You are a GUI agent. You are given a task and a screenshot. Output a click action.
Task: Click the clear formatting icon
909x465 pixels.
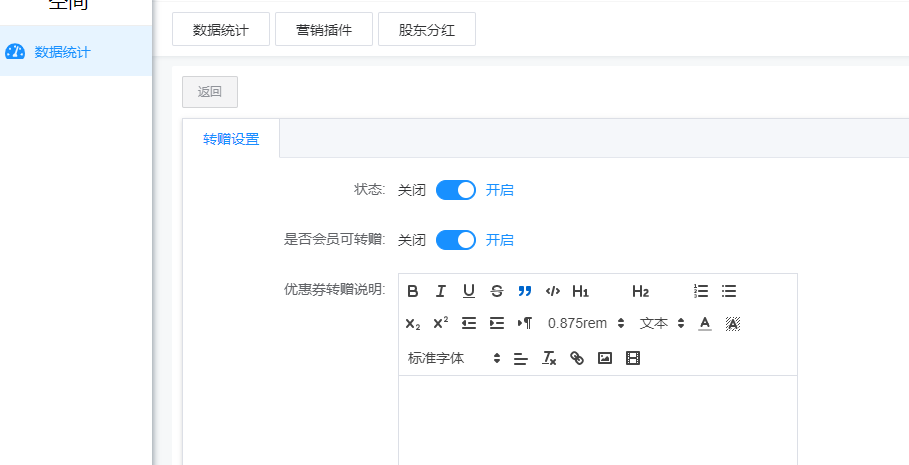pyautogui.click(x=549, y=358)
